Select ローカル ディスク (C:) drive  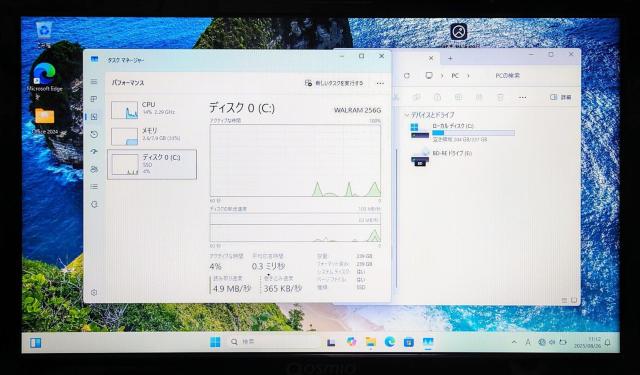[x=462, y=132]
